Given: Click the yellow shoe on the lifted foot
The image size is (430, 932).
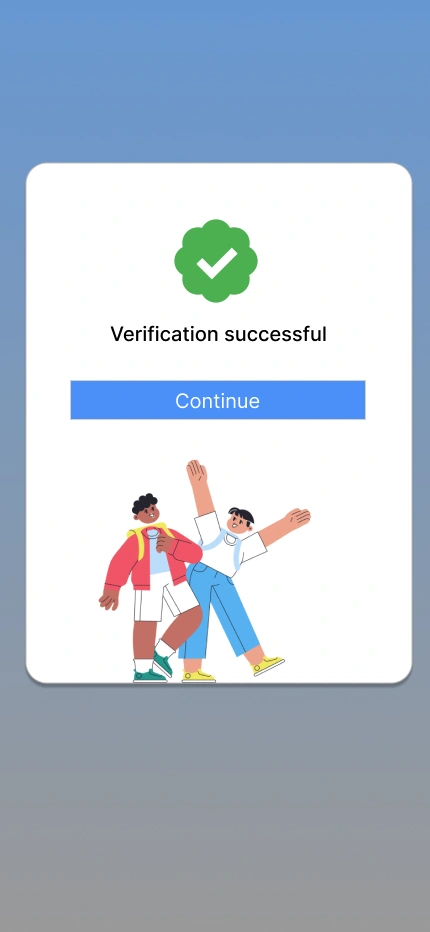Looking at the screenshot, I should tap(268, 665).
